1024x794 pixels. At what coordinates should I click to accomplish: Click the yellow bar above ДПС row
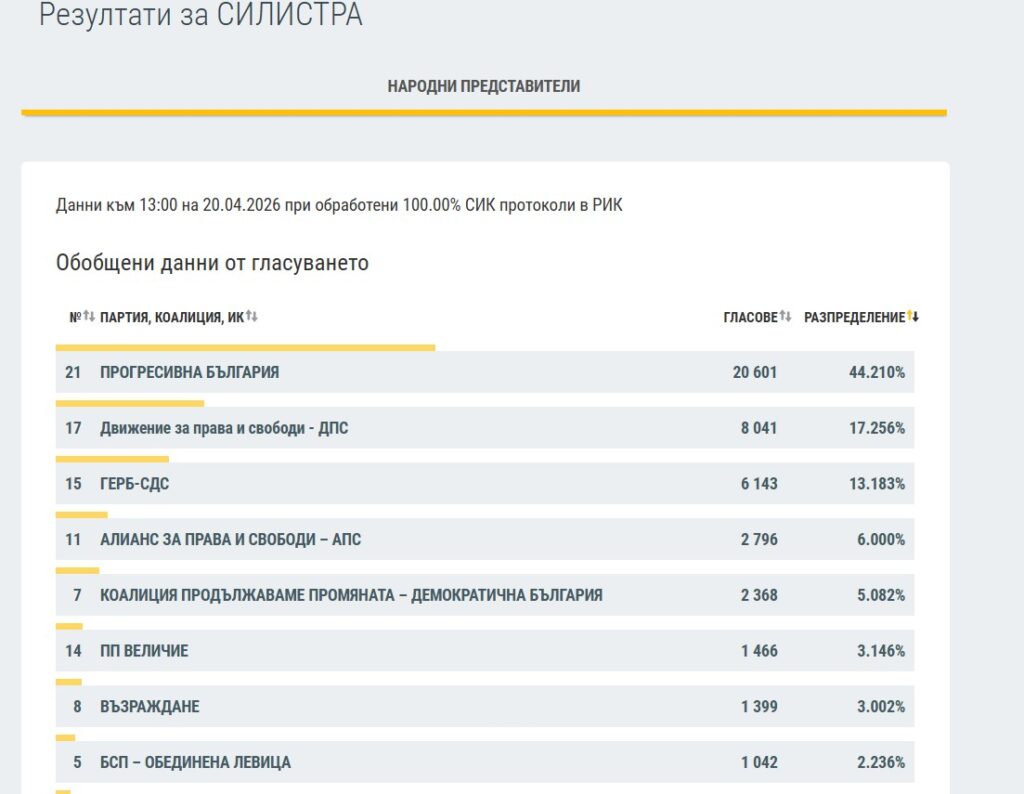click(130, 404)
